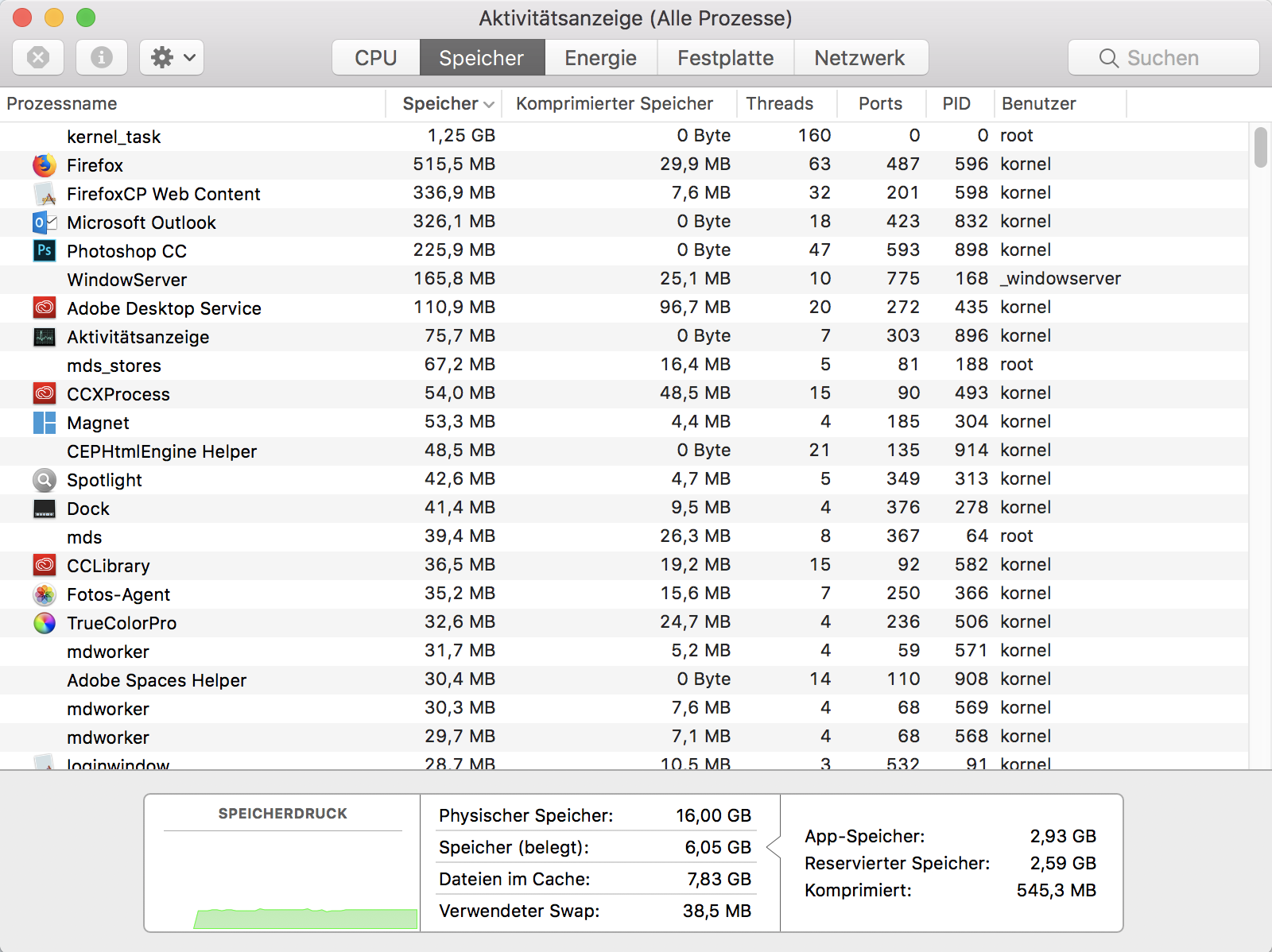Click the Firefox app icon
This screenshot has width=1272, height=952.
(45, 165)
